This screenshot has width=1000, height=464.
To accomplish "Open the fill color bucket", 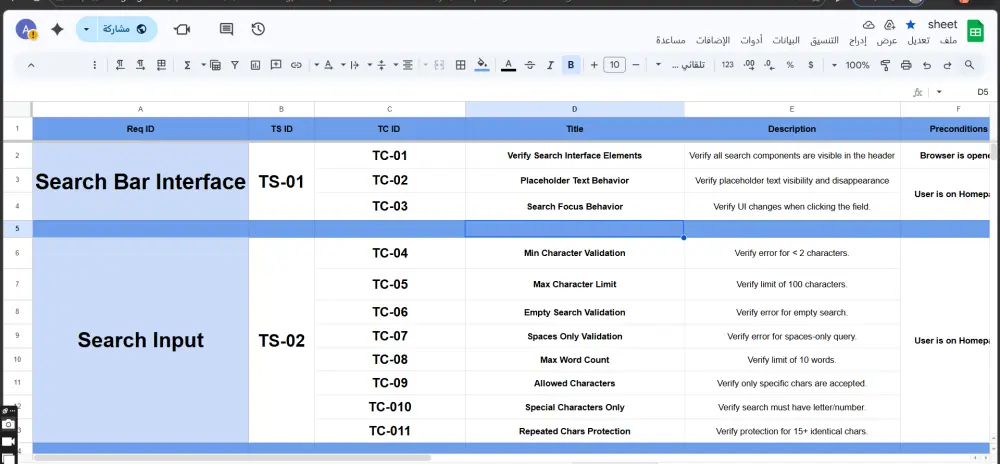I will pos(482,65).
